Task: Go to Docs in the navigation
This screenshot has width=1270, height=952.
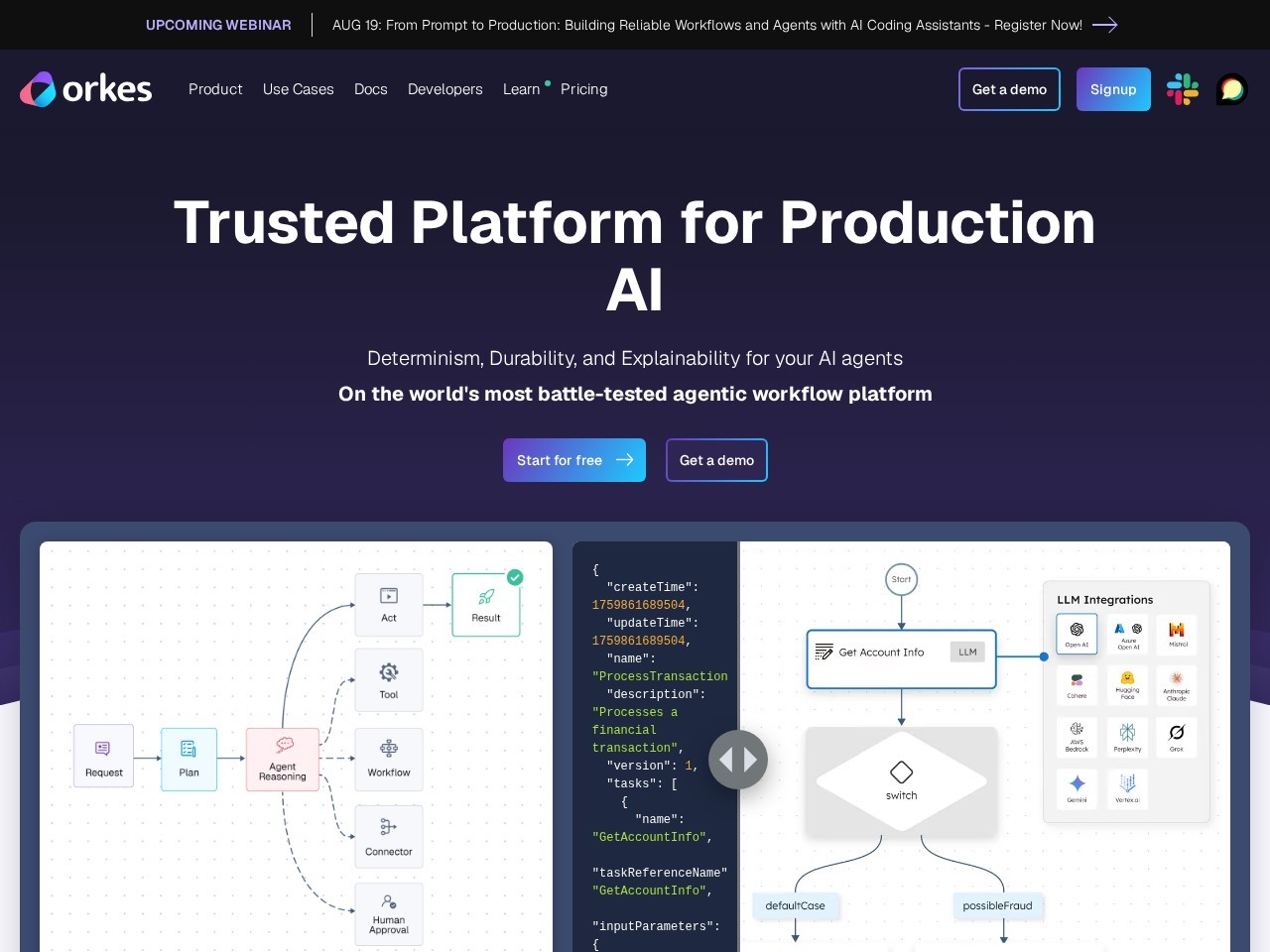Action: tap(371, 89)
